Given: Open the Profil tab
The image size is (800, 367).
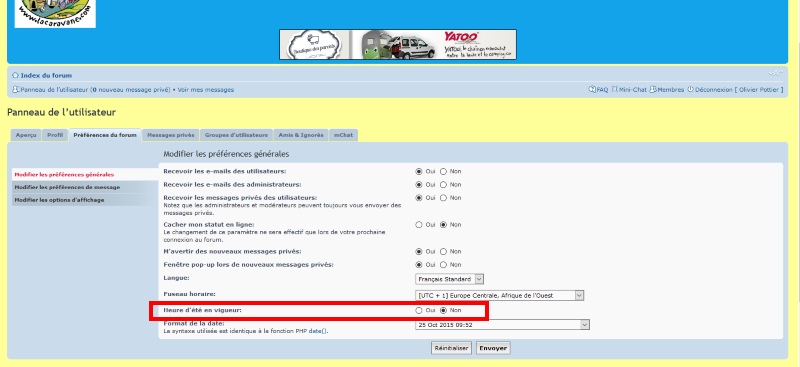Looking at the screenshot, I should click(55, 135).
